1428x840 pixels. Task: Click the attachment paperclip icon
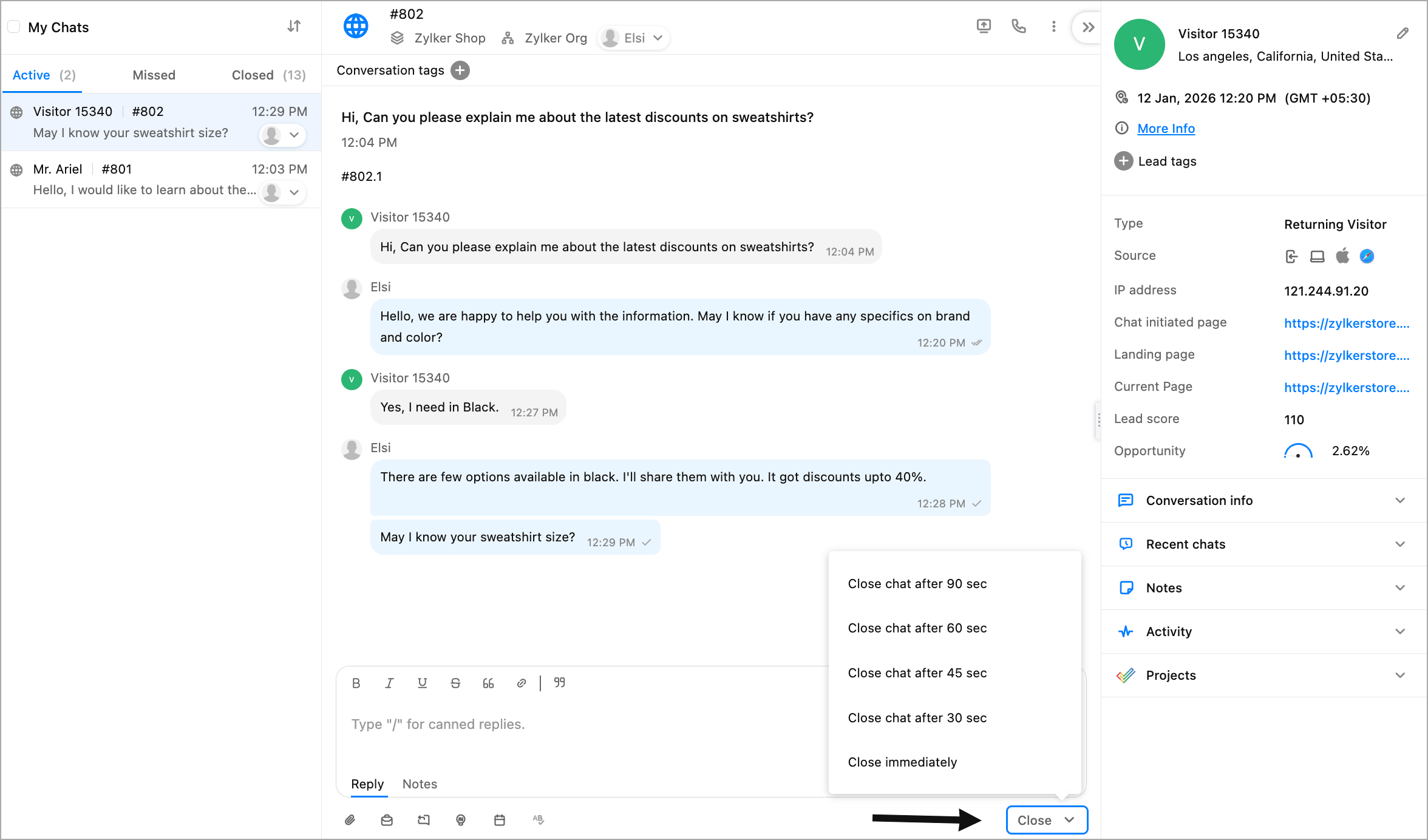tap(350, 820)
